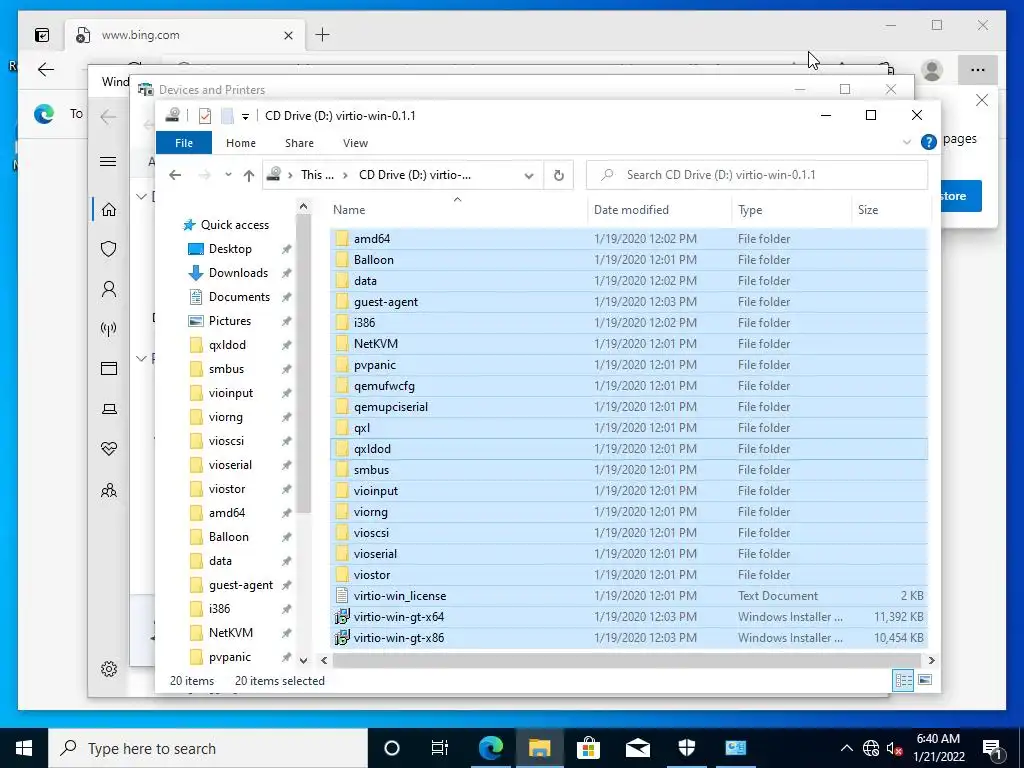The width and height of the screenshot is (1024, 768).
Task: Open Quick access in navigation pane
Action: (226, 225)
